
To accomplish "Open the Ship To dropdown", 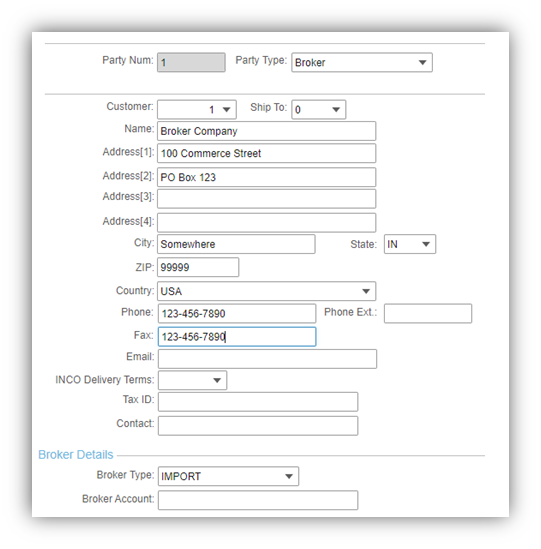I will [x=319, y=110].
